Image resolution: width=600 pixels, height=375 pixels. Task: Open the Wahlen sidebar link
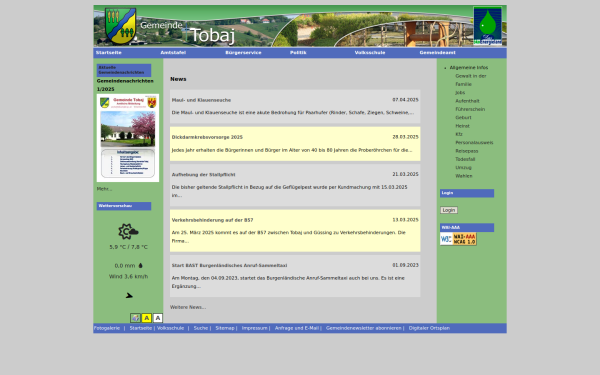tap(463, 176)
